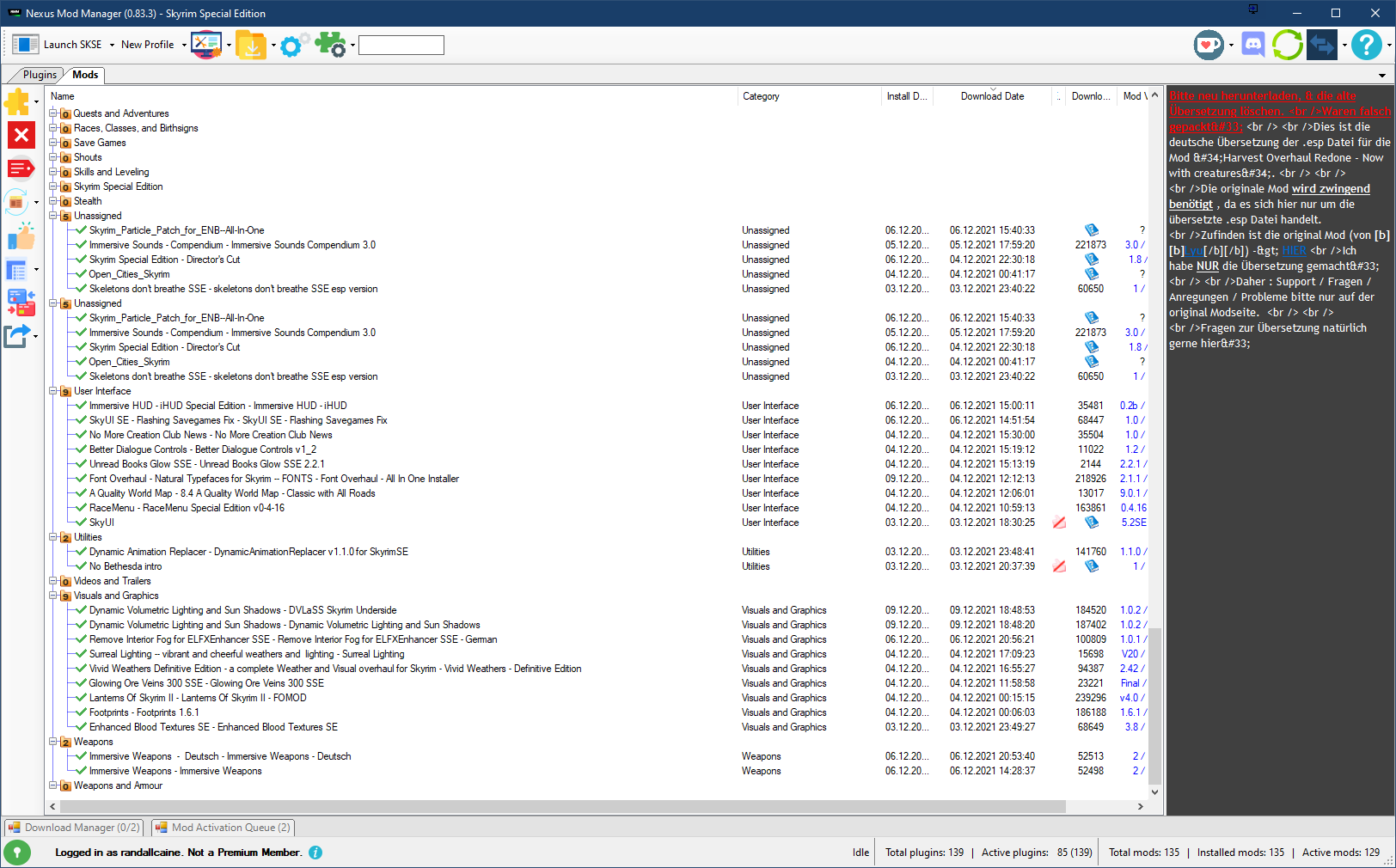Click the HIER link in description panel

pos(1294,251)
